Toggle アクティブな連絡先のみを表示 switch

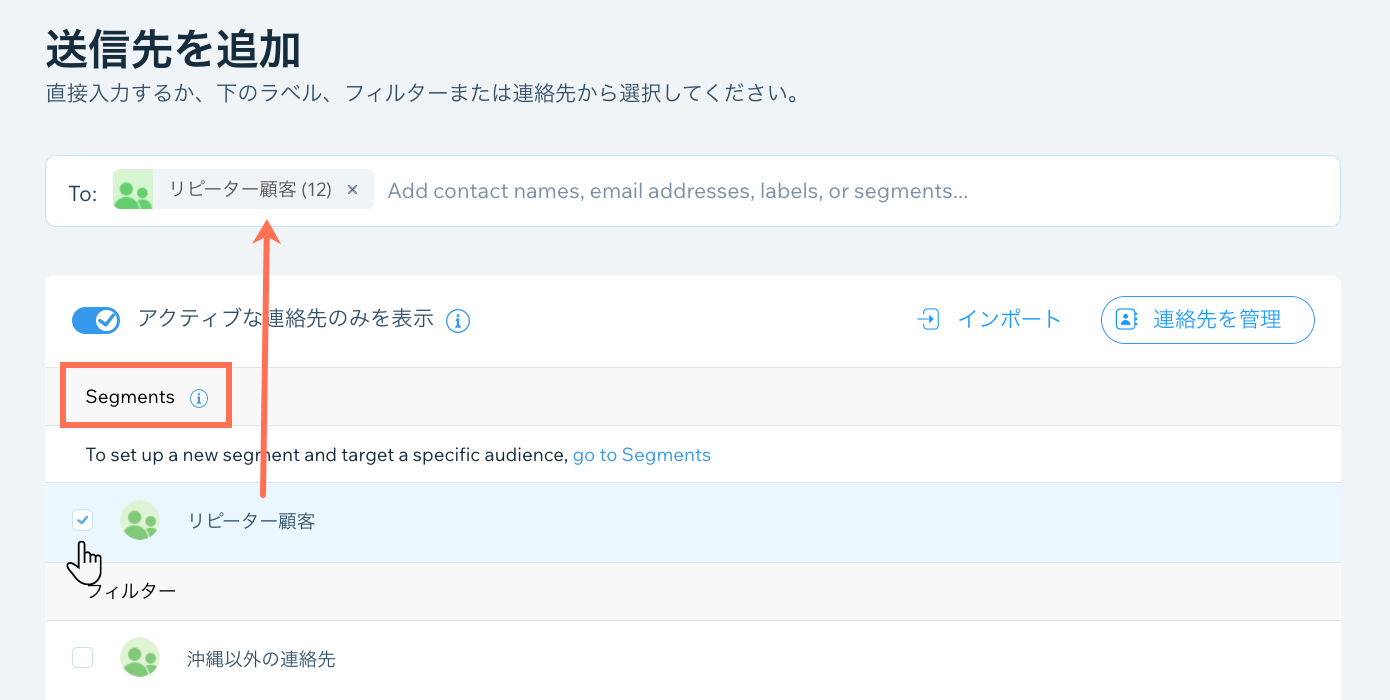pyautogui.click(x=96, y=320)
